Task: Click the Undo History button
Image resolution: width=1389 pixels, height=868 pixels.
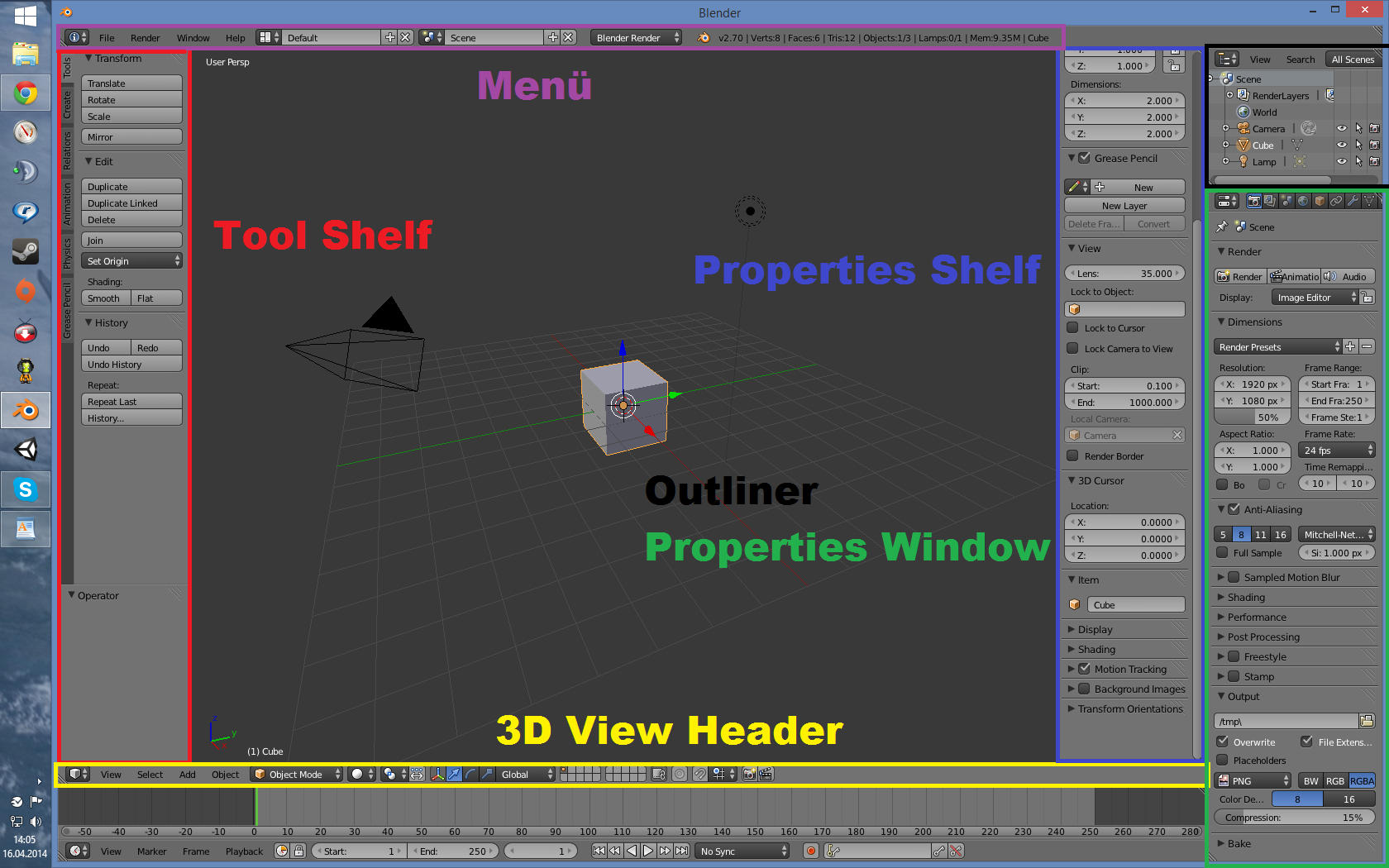Action: point(131,365)
